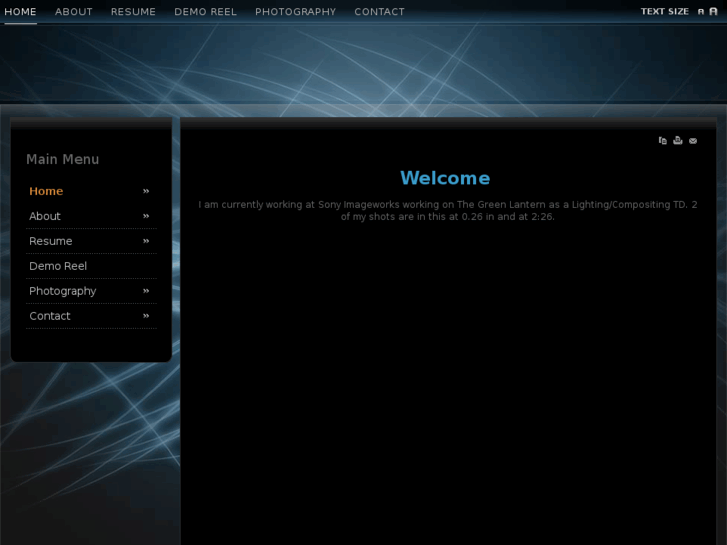This screenshot has height=545, width=727.
Task: Decrease text size with small A
Action: click(x=701, y=12)
